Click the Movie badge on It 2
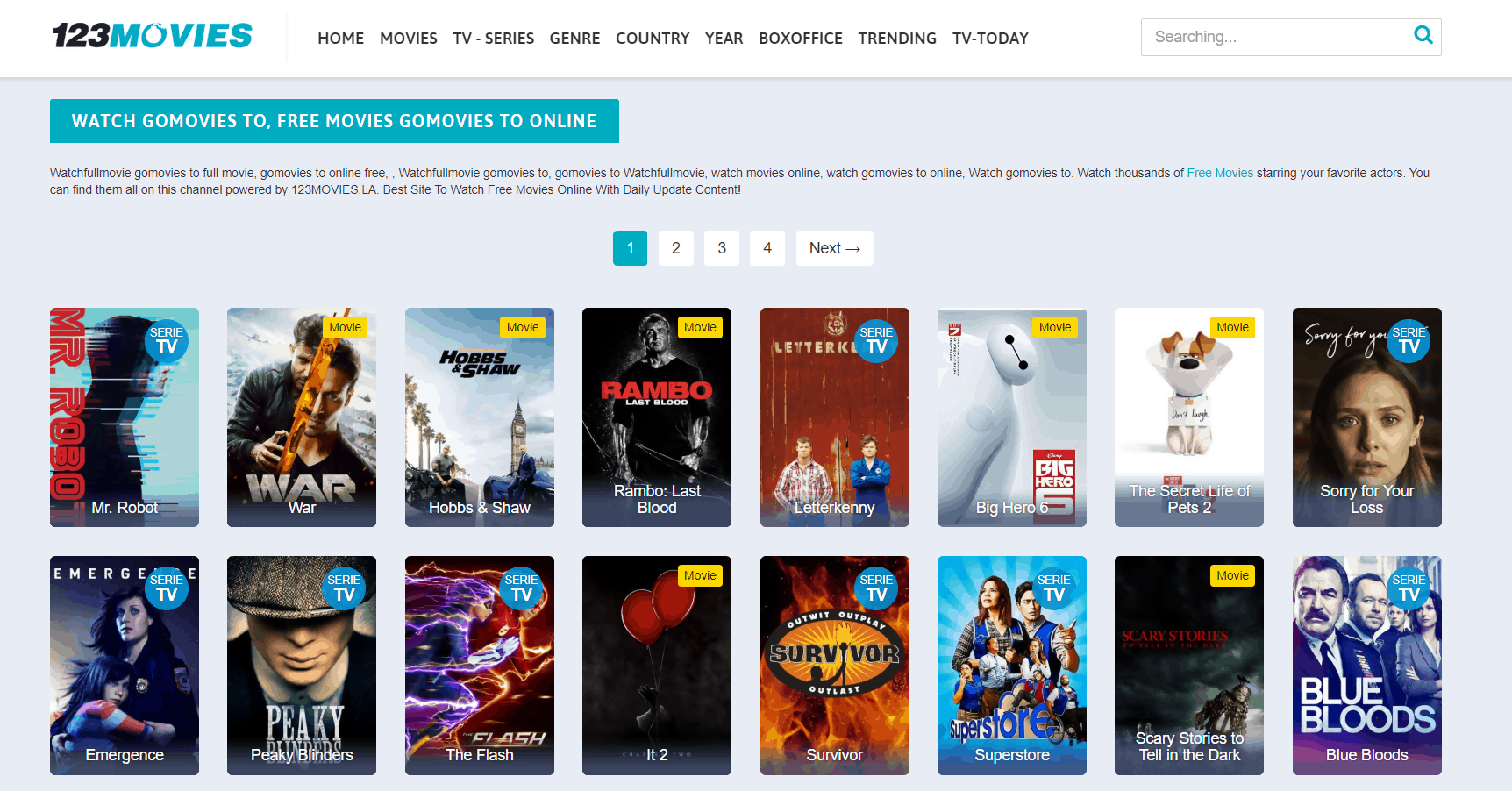The width and height of the screenshot is (1512, 791). point(700,575)
